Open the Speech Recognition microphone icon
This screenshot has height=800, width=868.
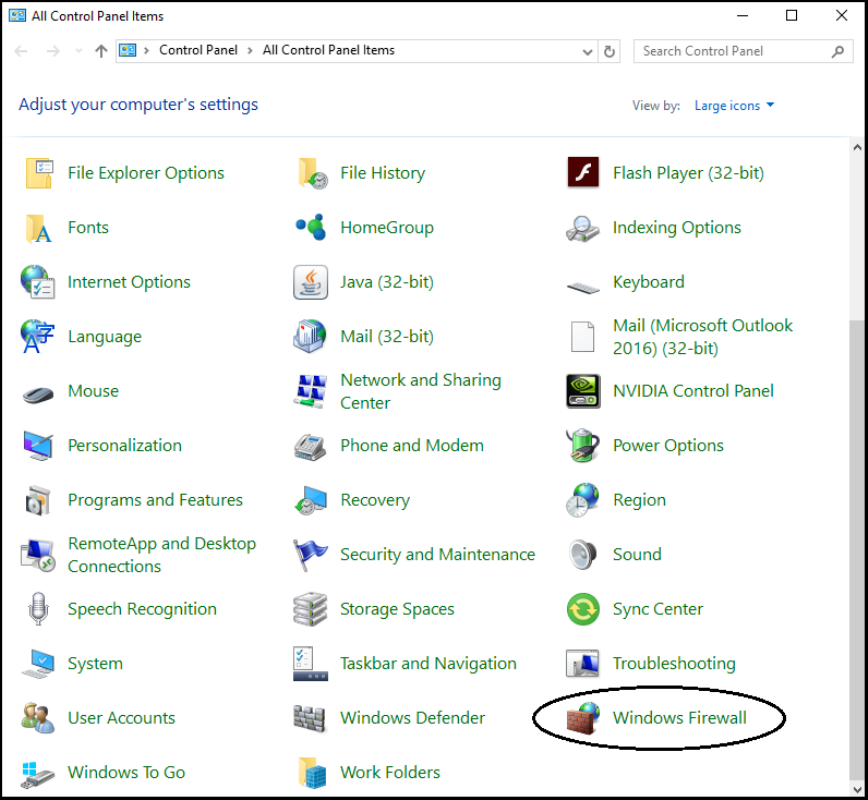point(38,608)
